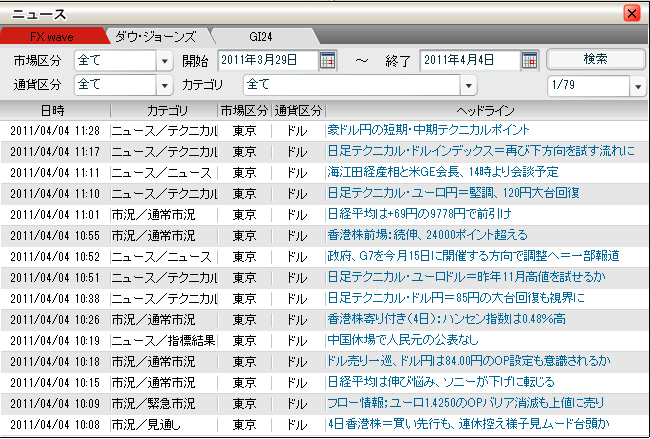Open headline 政府、G7を今月15日に開催
Screen dimensions: 650x439
click(473, 256)
